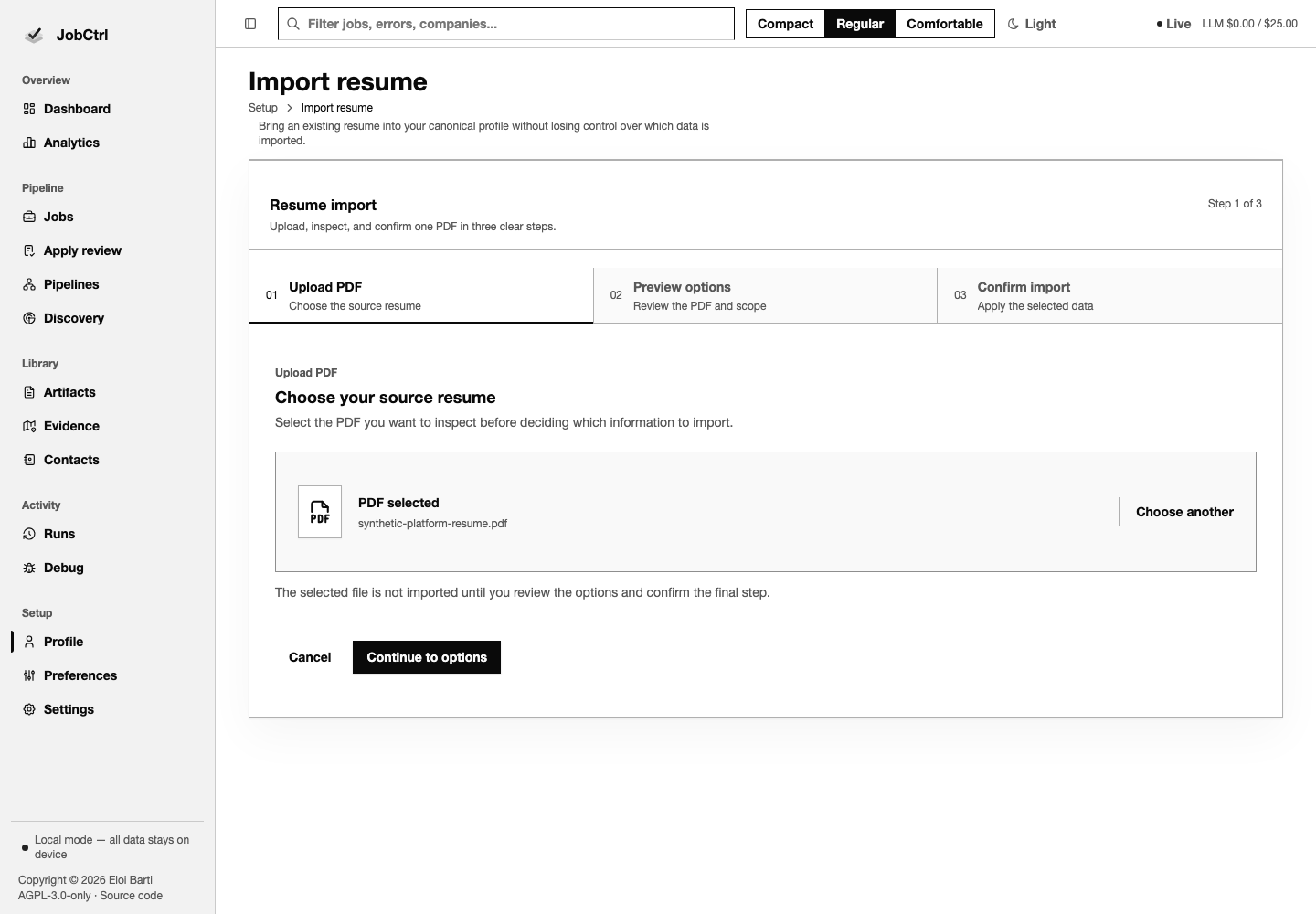Click the Contacts address-book icon
The height and width of the screenshot is (914, 1316).
tap(29, 460)
